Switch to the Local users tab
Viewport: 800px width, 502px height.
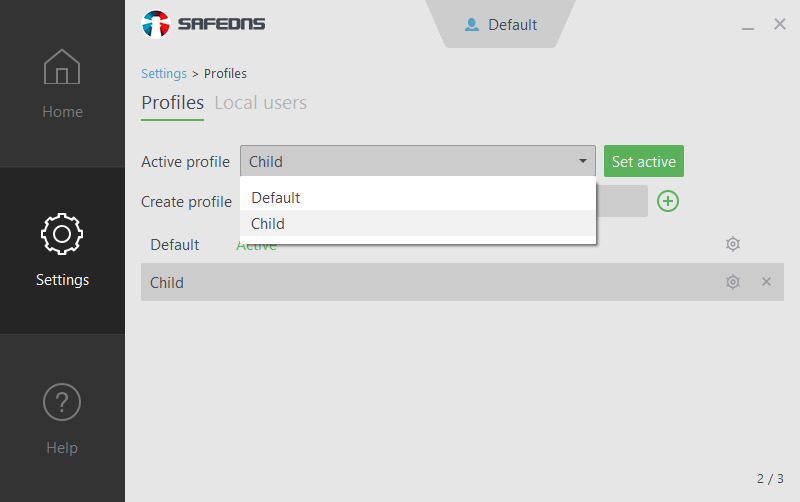(261, 103)
